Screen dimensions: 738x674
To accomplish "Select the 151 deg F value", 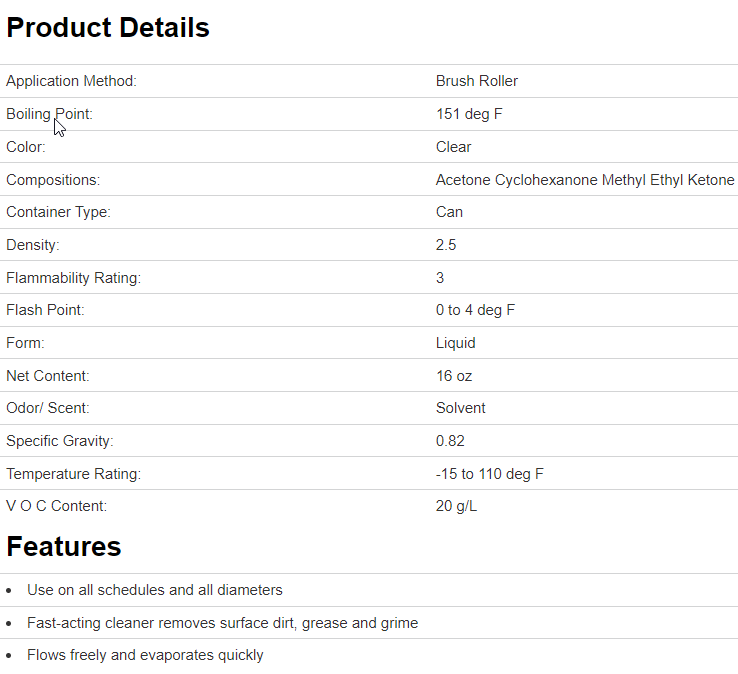I will pos(469,114).
